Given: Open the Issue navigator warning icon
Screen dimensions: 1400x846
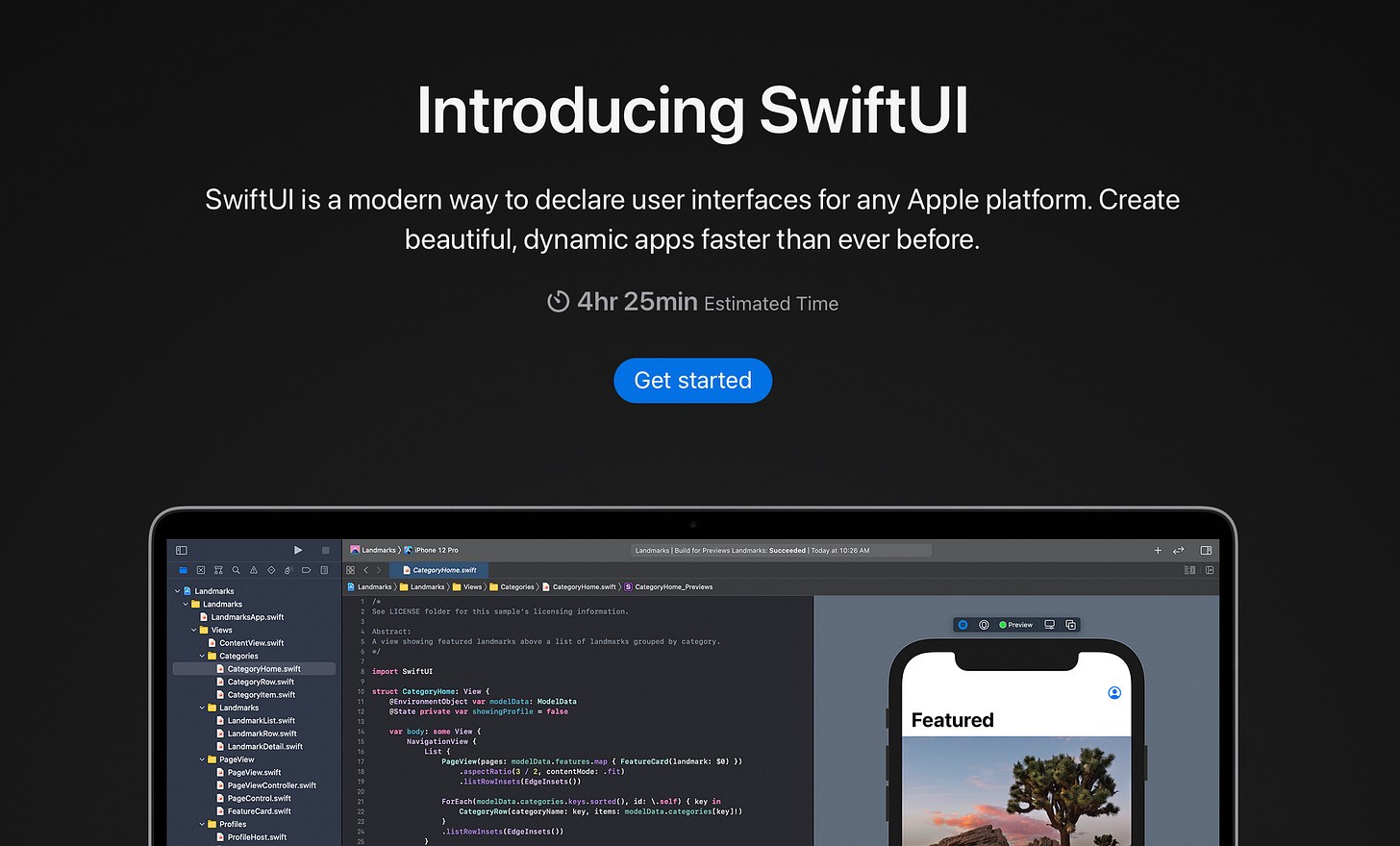Looking at the screenshot, I should click(254, 570).
